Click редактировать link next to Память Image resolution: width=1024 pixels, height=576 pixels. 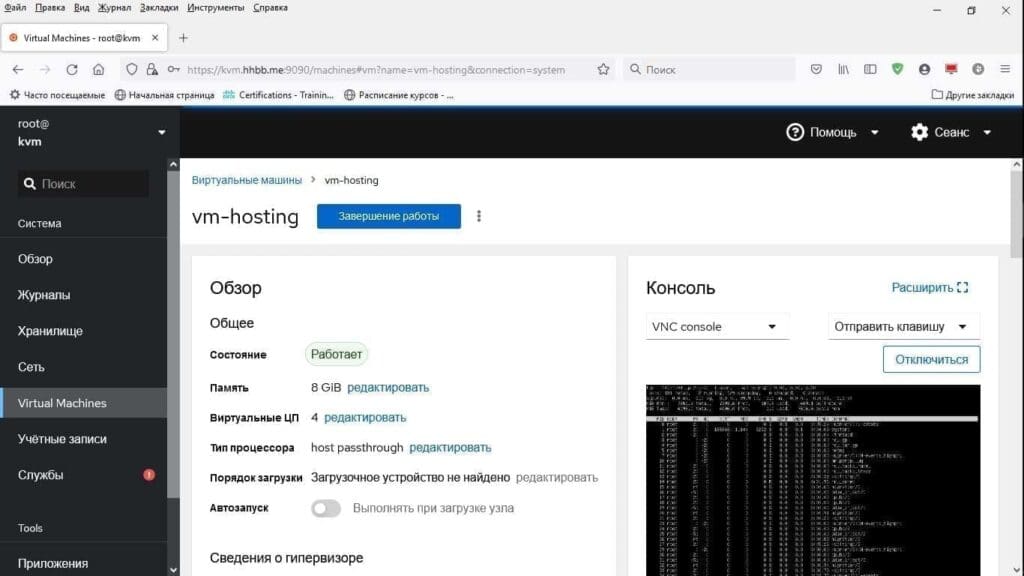[388, 388]
